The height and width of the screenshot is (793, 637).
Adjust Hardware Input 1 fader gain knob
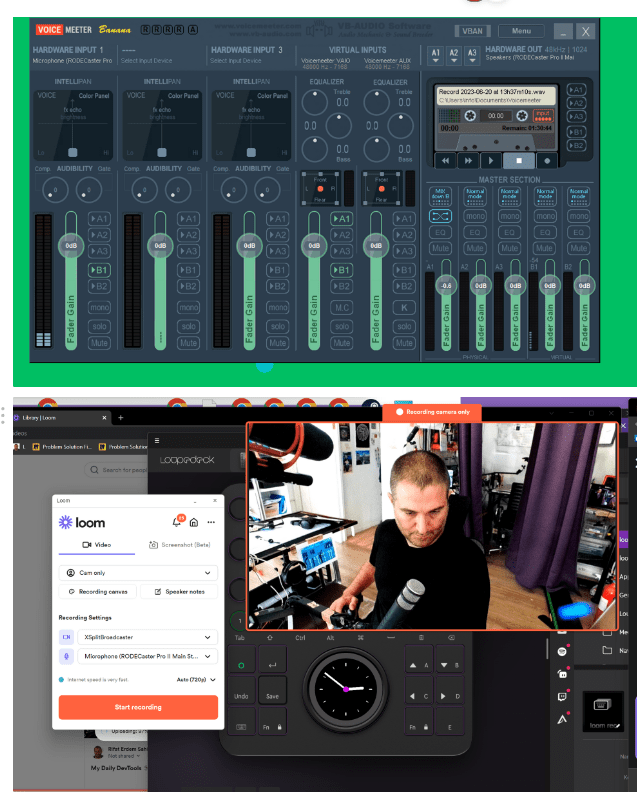pyautogui.click(x=71, y=246)
